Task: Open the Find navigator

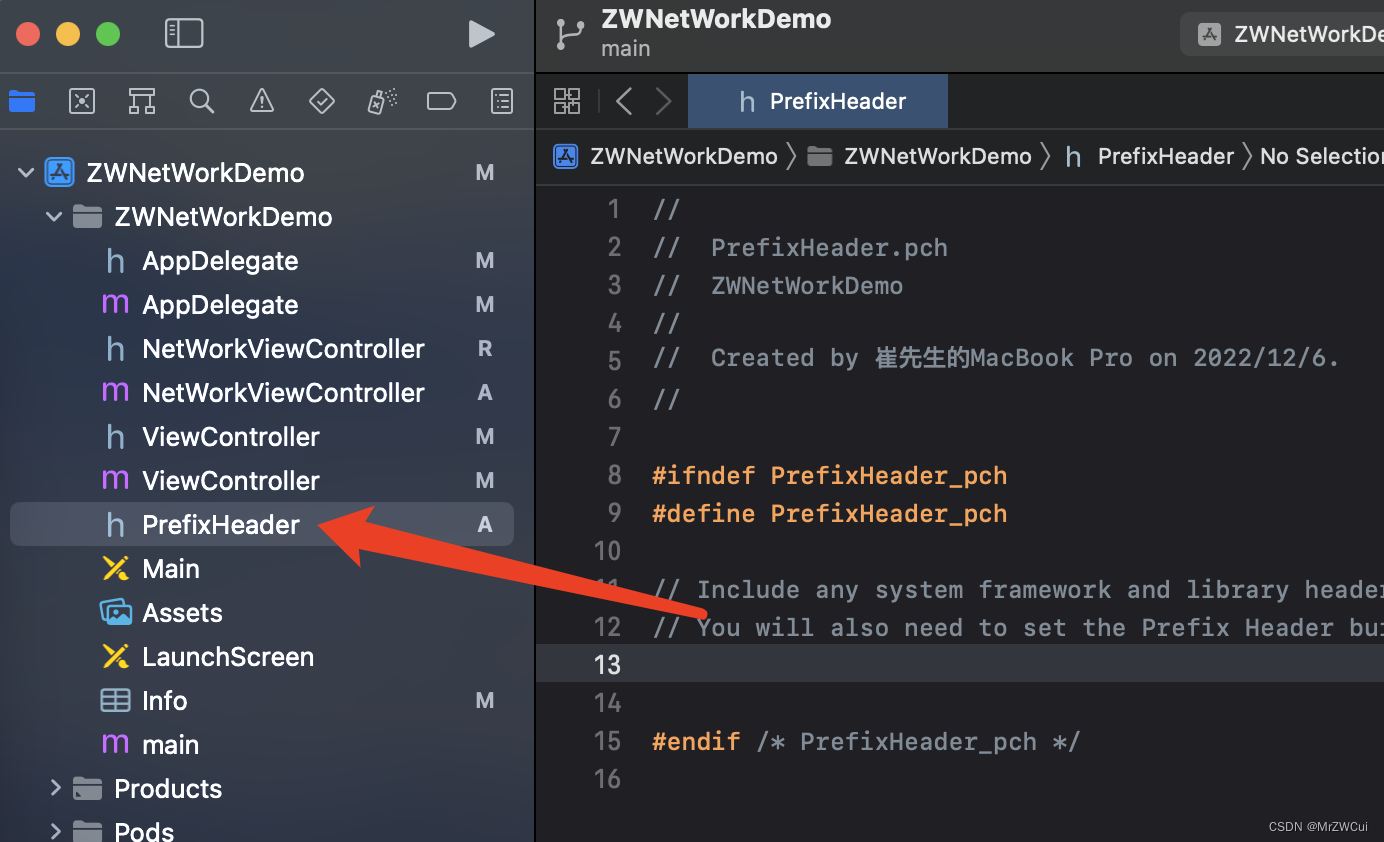Action: 202,100
